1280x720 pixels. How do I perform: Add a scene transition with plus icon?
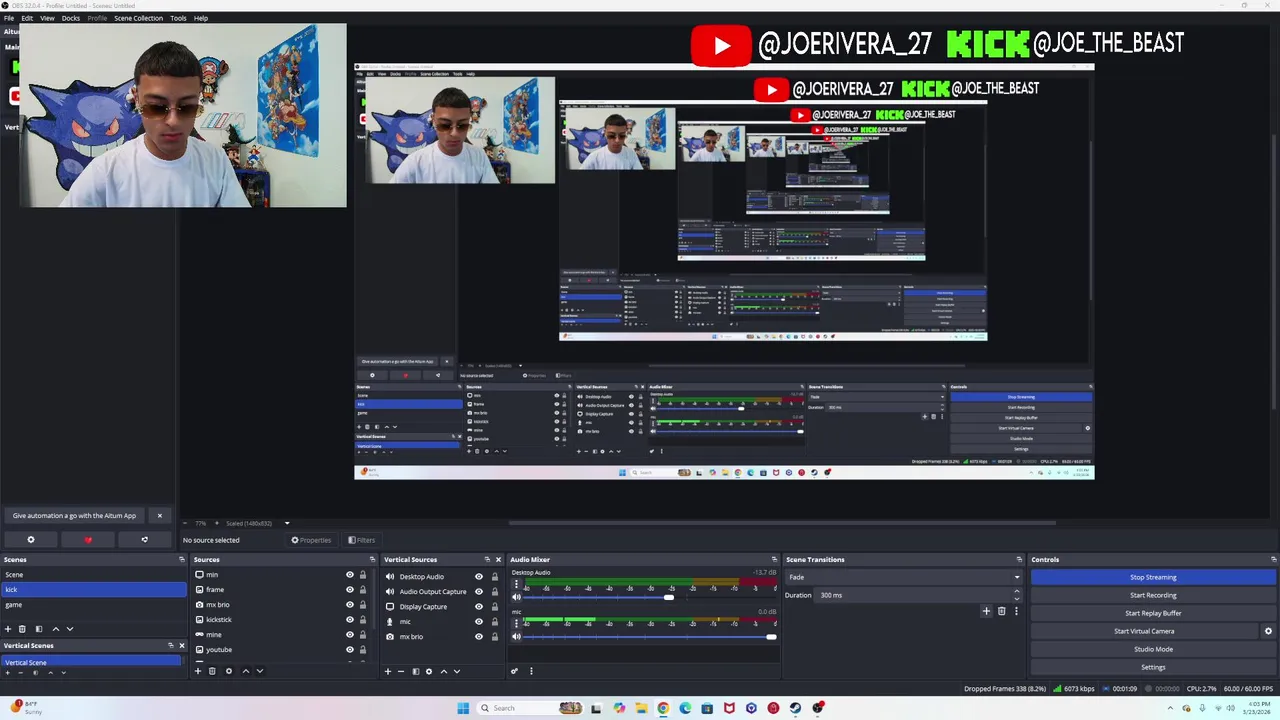986,611
